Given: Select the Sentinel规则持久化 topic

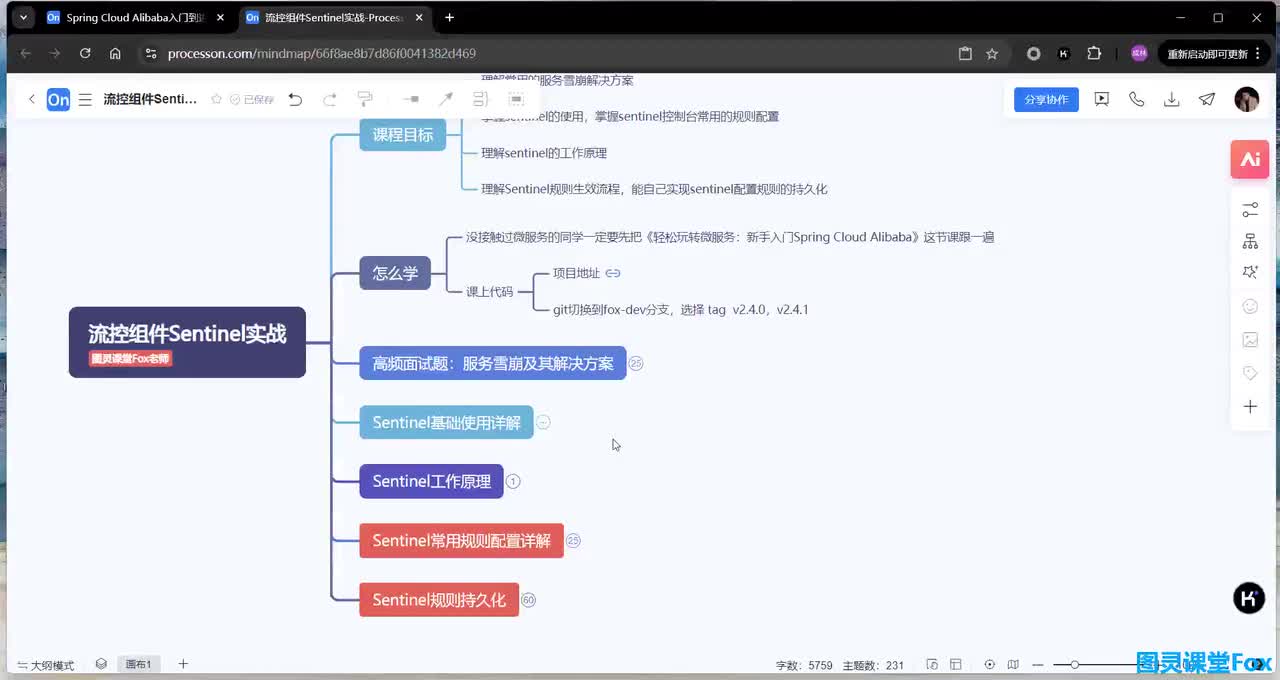Looking at the screenshot, I should [x=439, y=600].
